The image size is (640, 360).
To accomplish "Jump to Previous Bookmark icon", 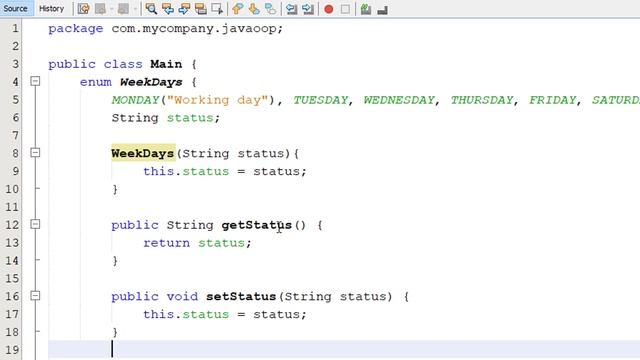I will coord(238,9).
